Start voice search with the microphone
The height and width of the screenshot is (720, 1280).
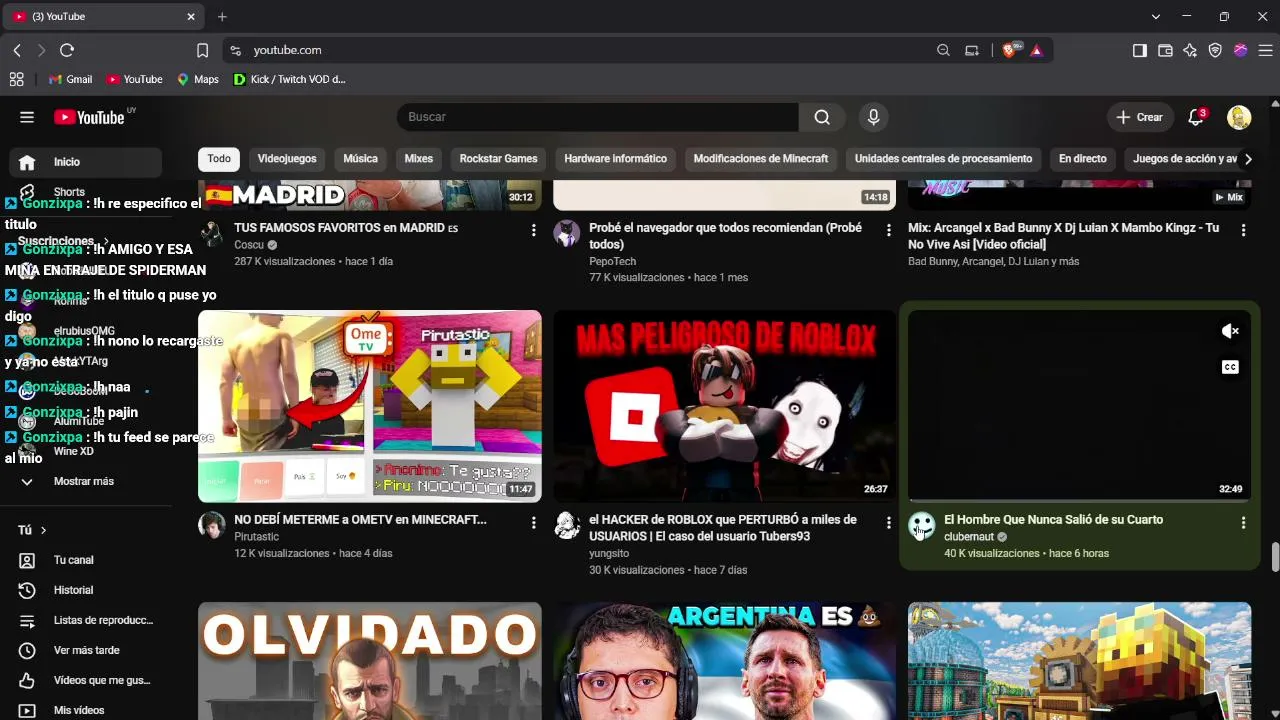click(873, 117)
